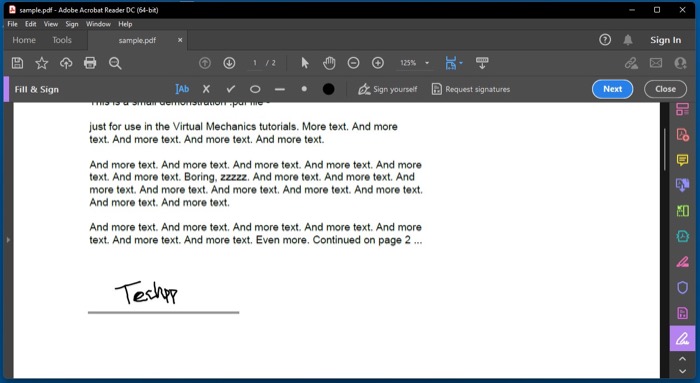
Task: Close the sample.pdf tab
Action: [180, 40]
